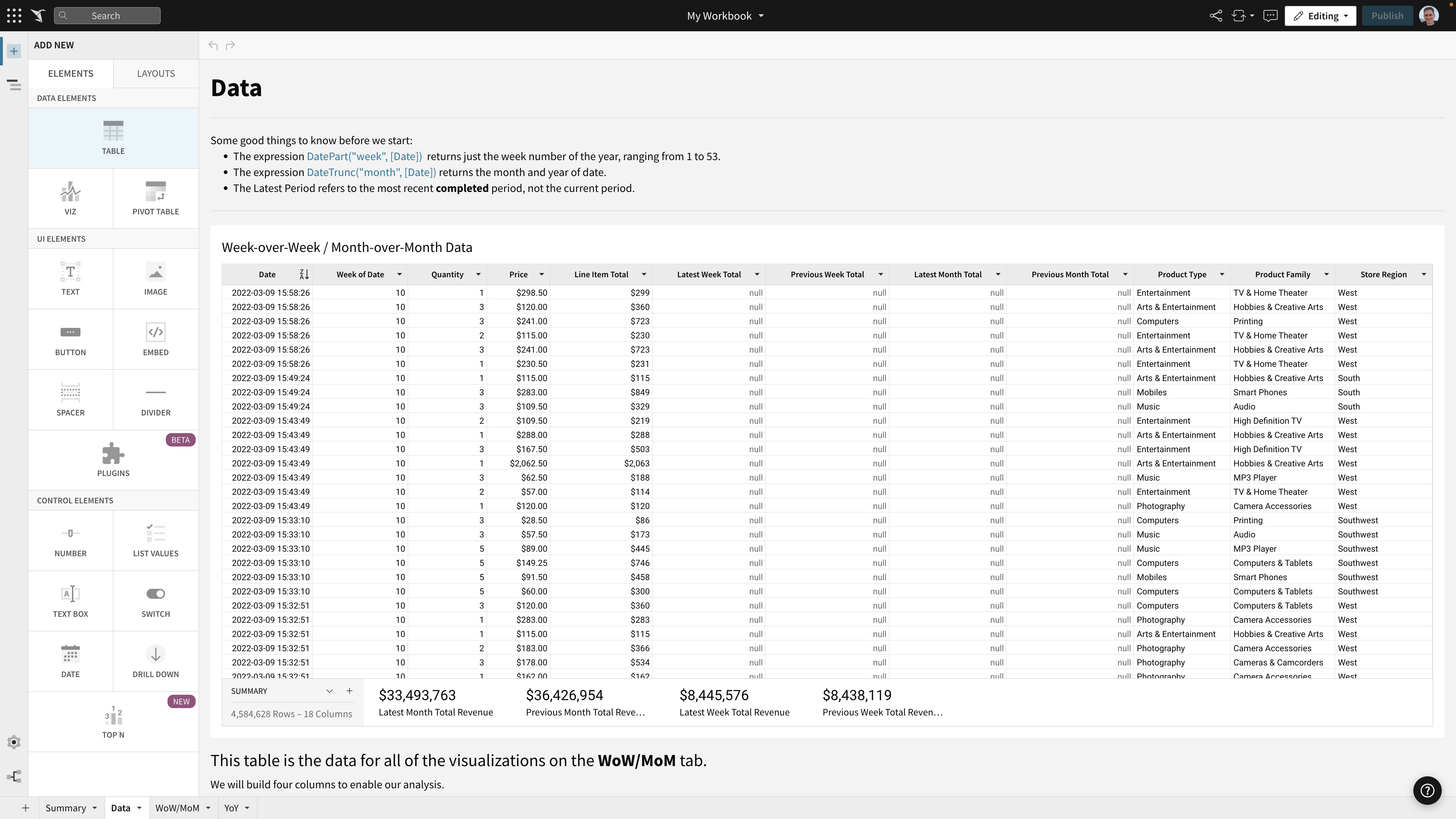Click the undo arrow
Image resolution: width=1456 pixels, height=819 pixels.
pyautogui.click(x=213, y=45)
